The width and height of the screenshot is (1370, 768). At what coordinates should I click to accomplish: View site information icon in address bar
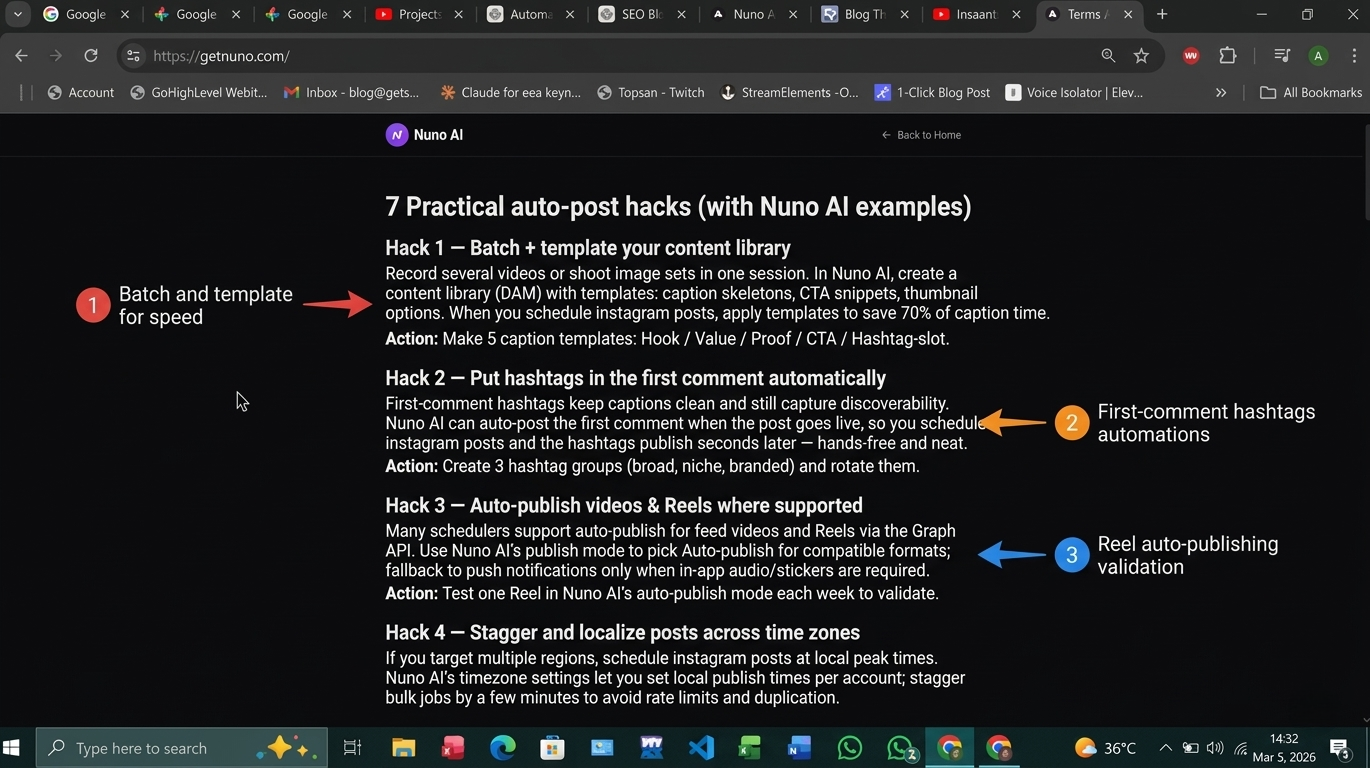coord(133,56)
